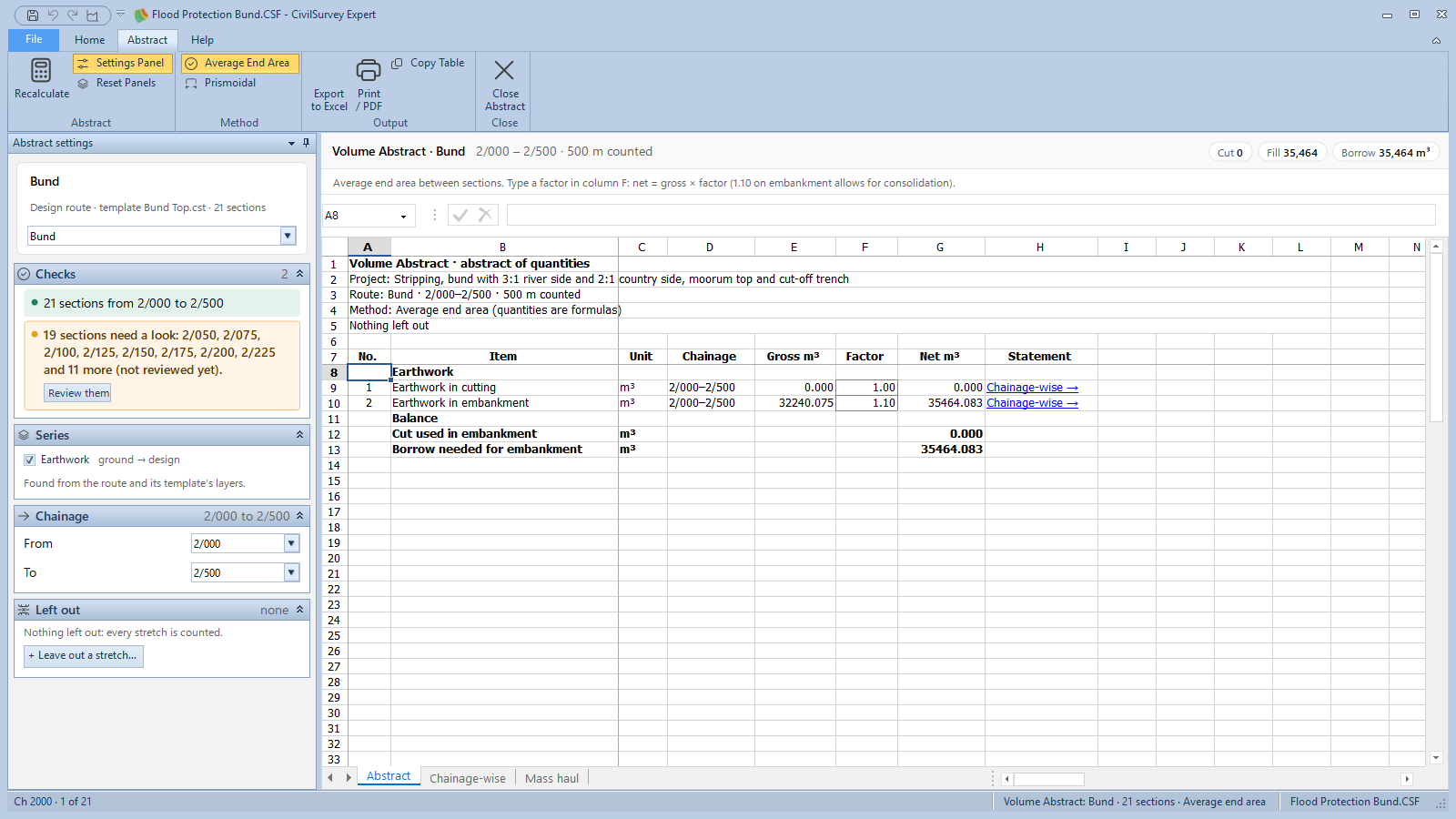Image resolution: width=1456 pixels, height=819 pixels.
Task: Collapse the Left out section
Action: pos(299,610)
